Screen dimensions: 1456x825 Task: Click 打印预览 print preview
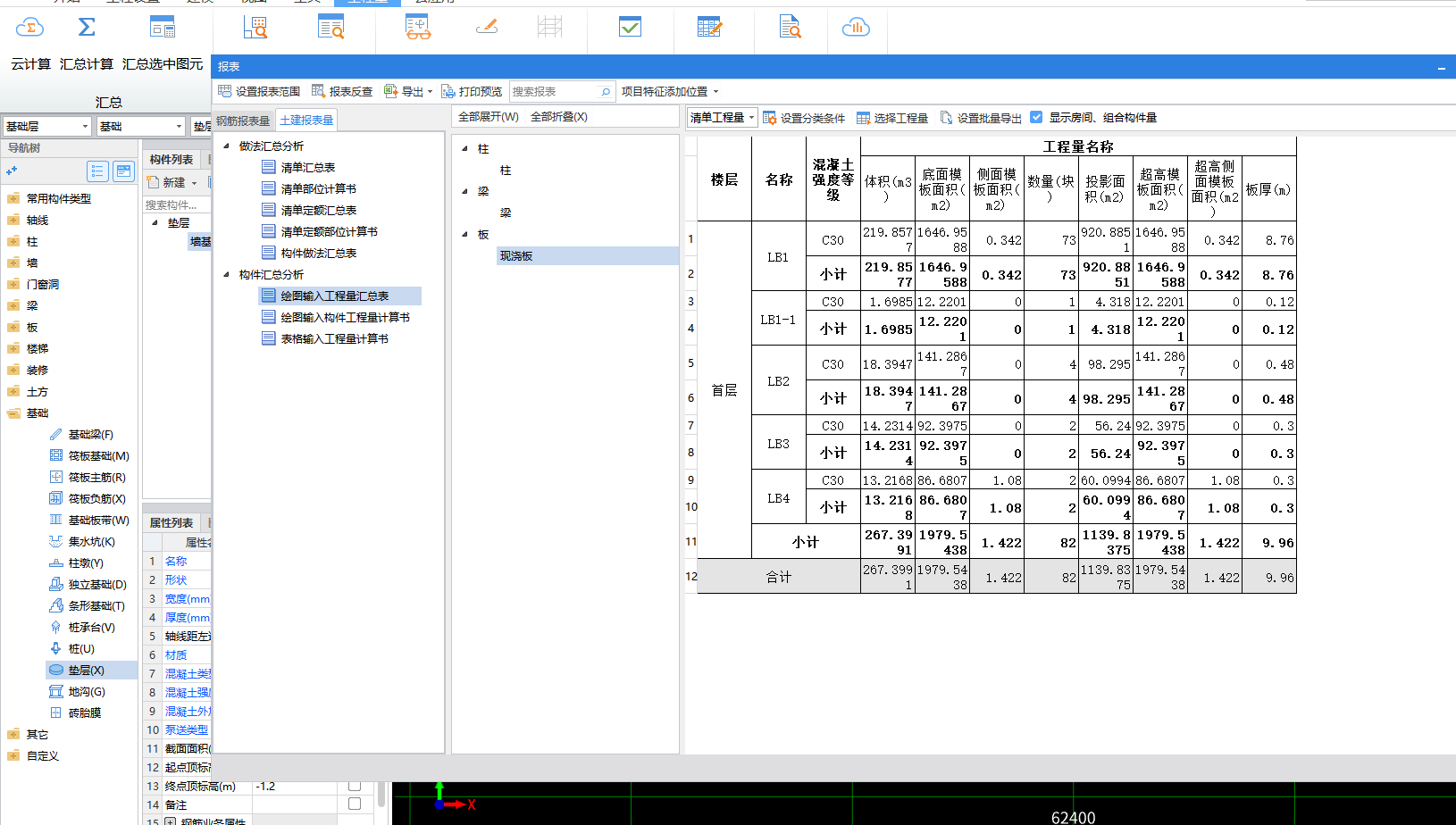click(x=472, y=91)
